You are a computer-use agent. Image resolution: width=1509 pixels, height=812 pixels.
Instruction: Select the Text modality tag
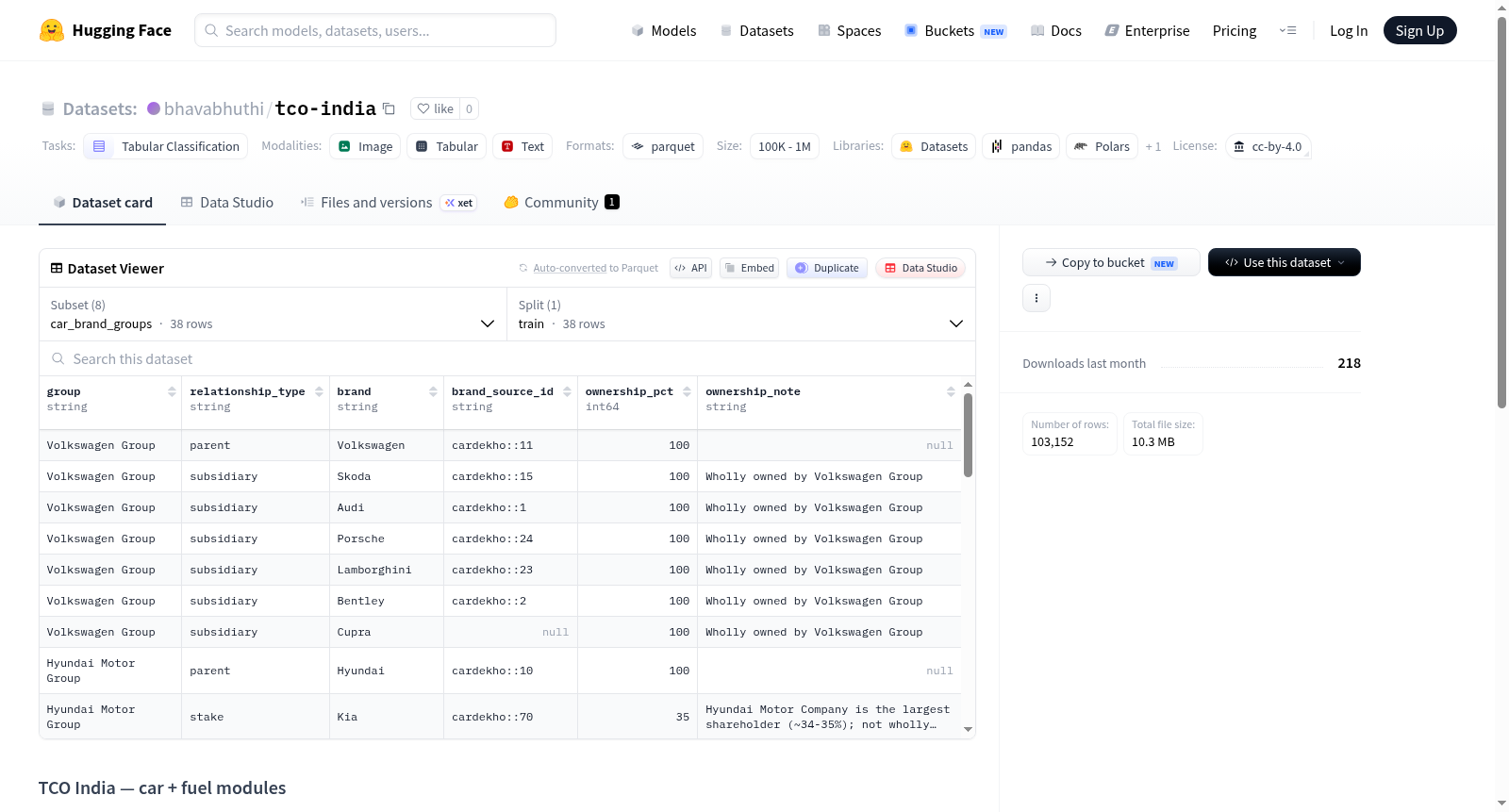tap(522, 146)
